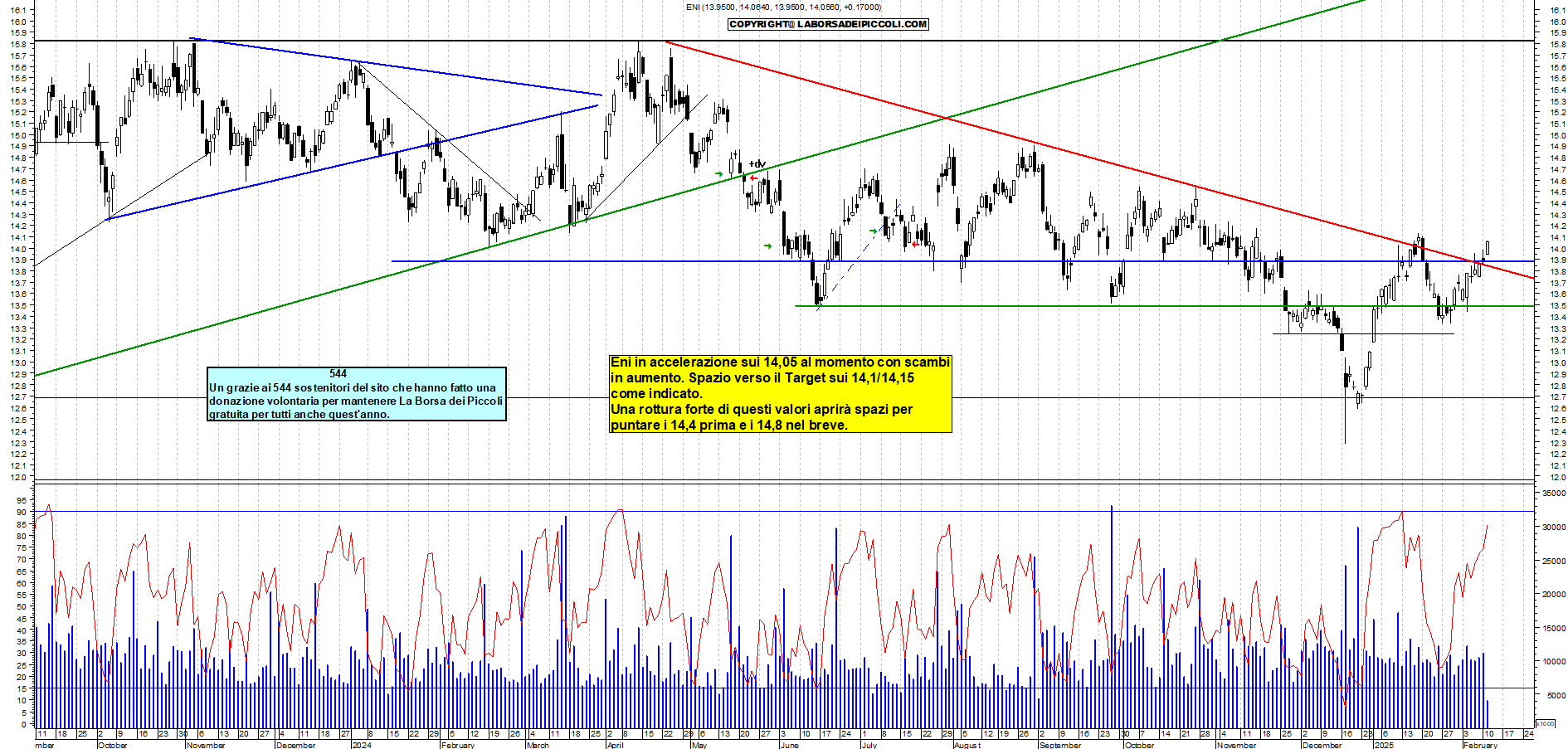Click the 95 value on oscillator scale
The height and width of the screenshot is (749, 1568).
[x=22, y=500]
